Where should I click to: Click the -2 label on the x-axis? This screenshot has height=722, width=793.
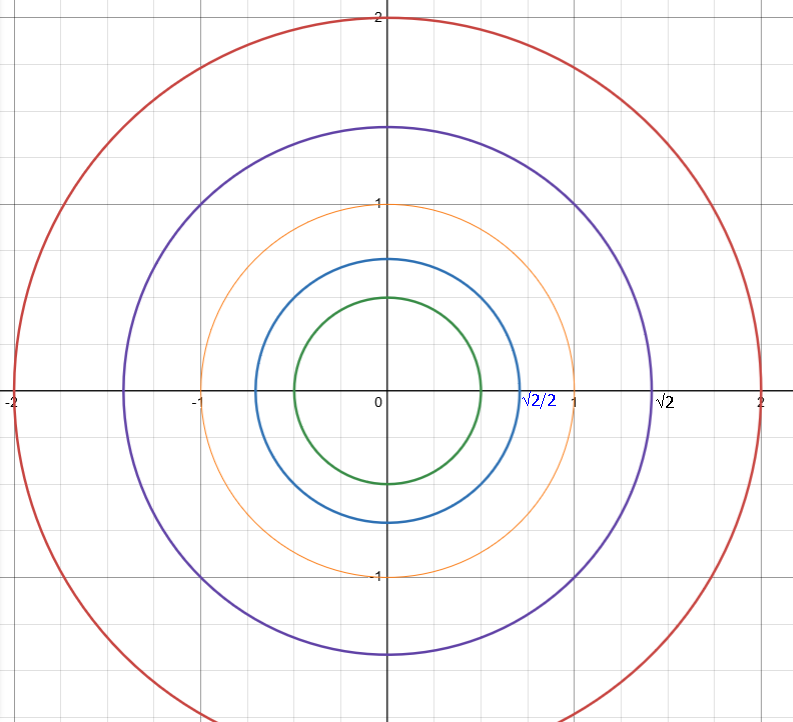click(10, 402)
